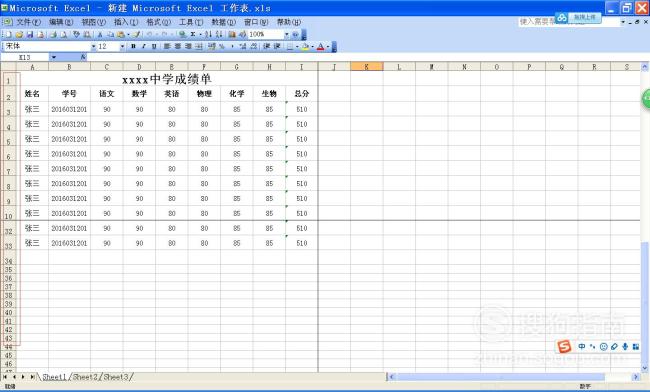Sort ascending with the A-Z icon
Viewport: 650px width, 392px height.
point(209,34)
